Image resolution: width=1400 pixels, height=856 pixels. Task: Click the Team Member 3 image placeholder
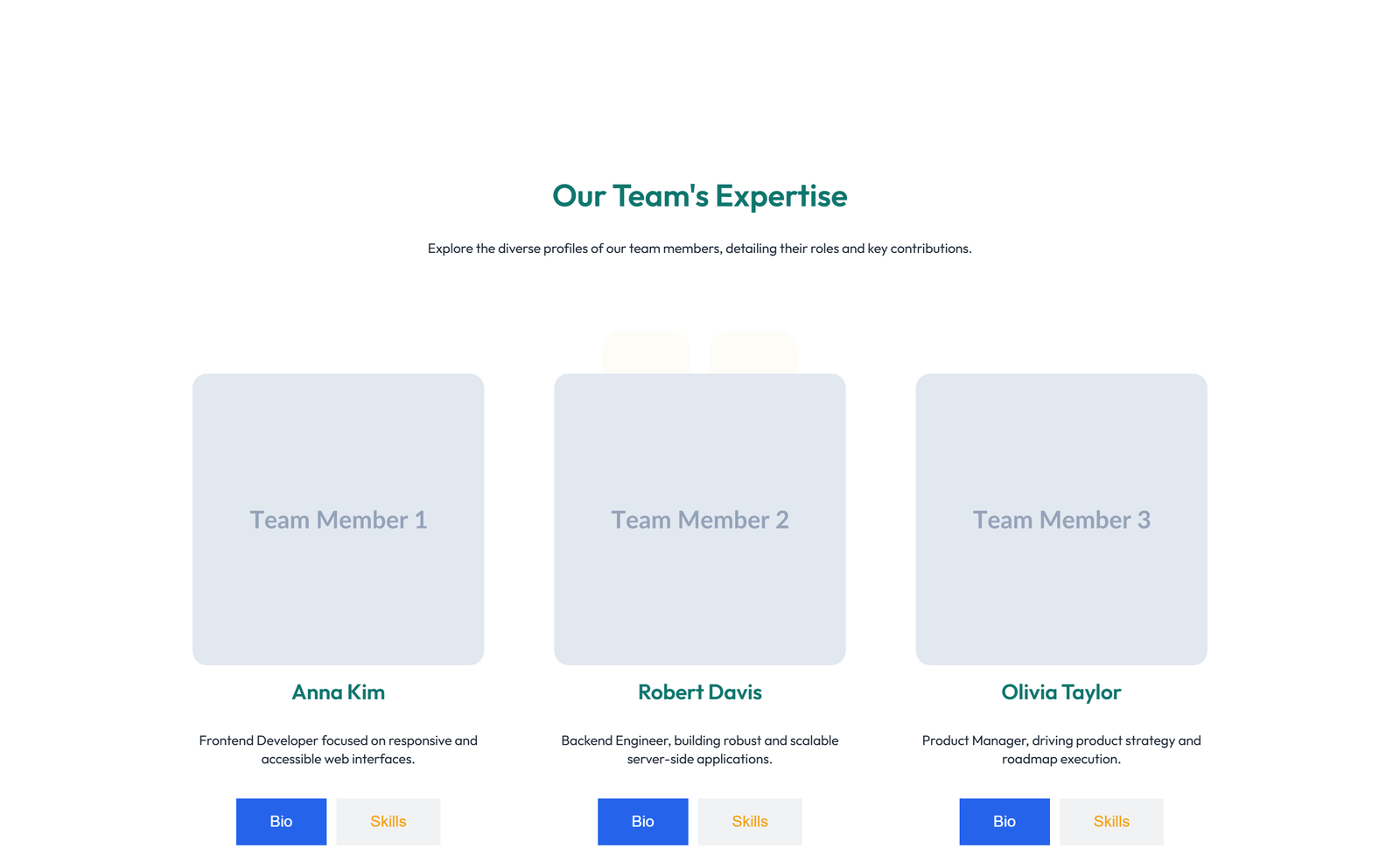coord(1061,519)
